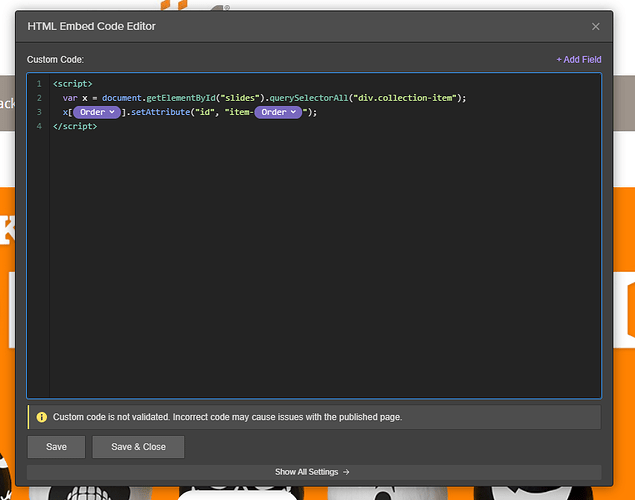This screenshot has width=635, height=500.
Task: Click the setAttribute text on line 3
Action: (160, 112)
